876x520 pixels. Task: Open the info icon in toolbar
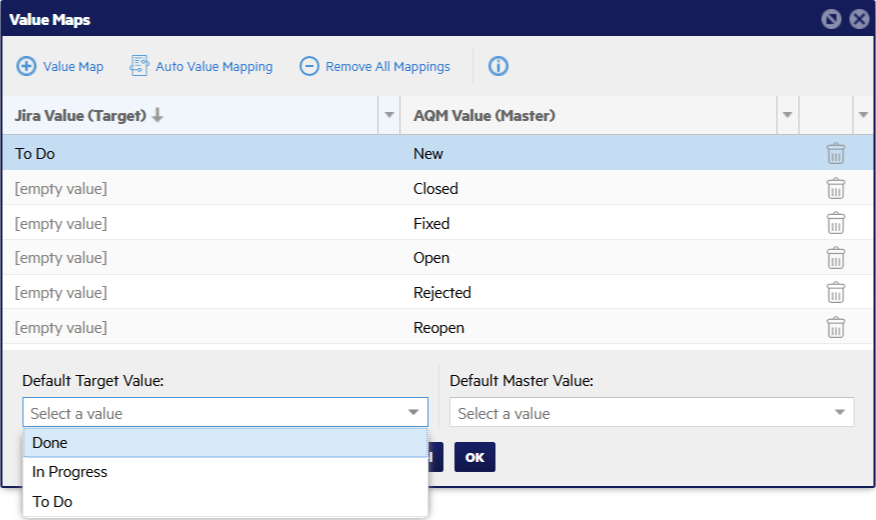click(x=498, y=67)
